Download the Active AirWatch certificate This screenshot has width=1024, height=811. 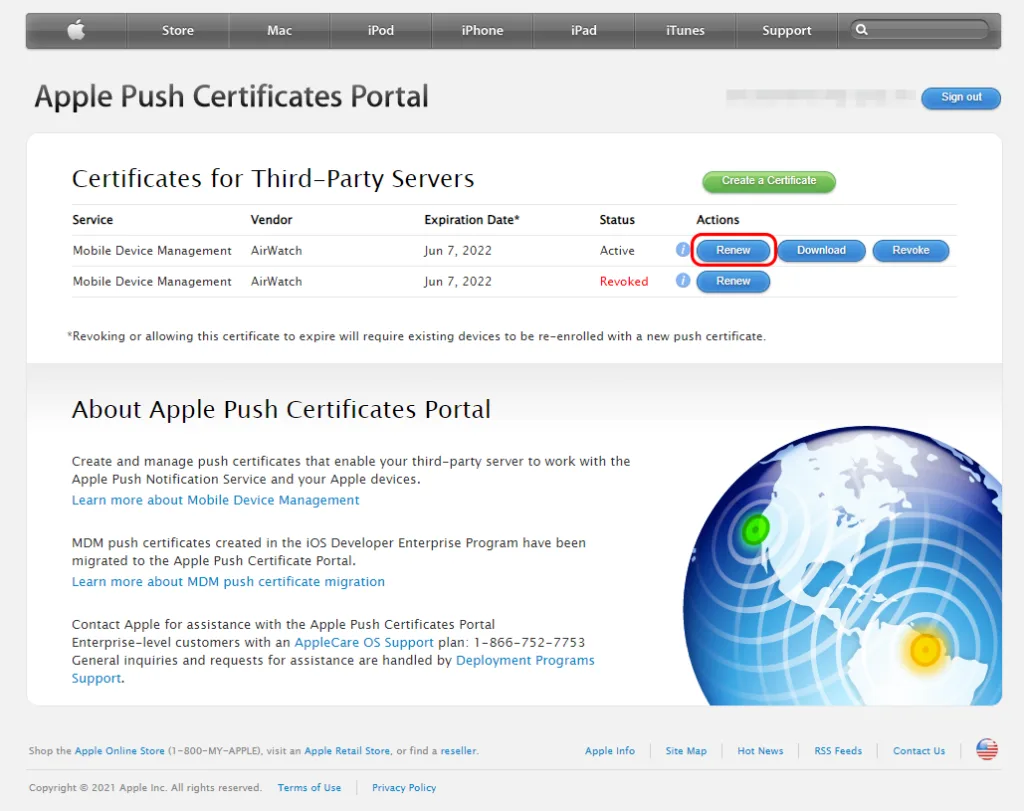point(822,250)
